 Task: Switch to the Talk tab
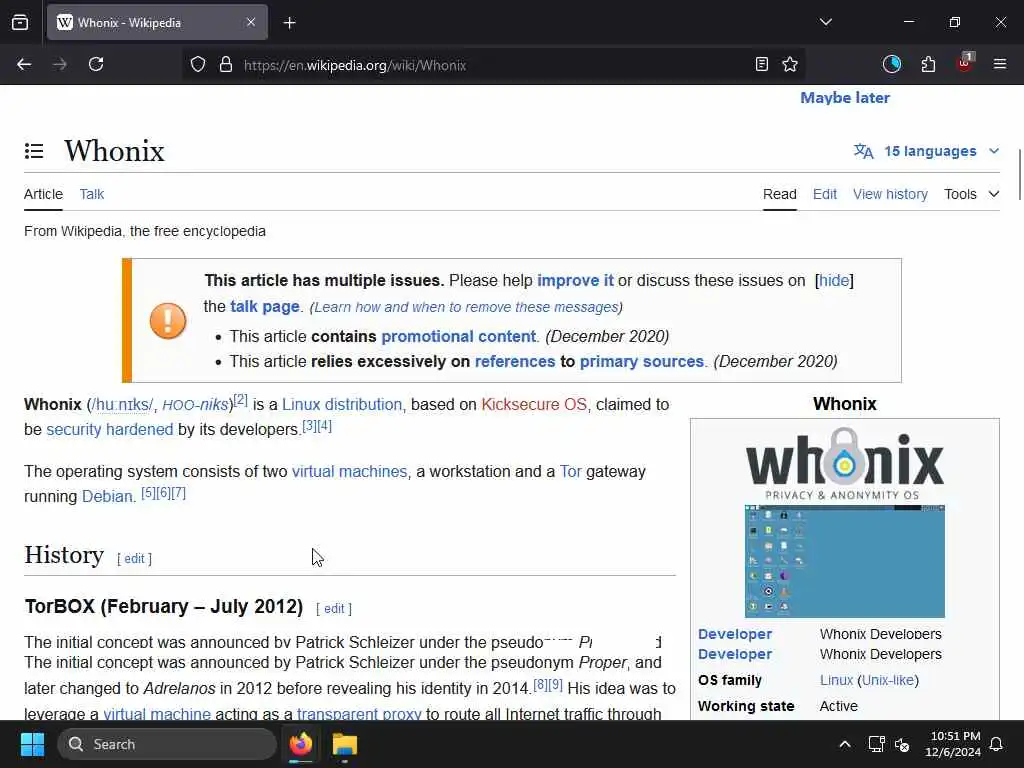92,195
